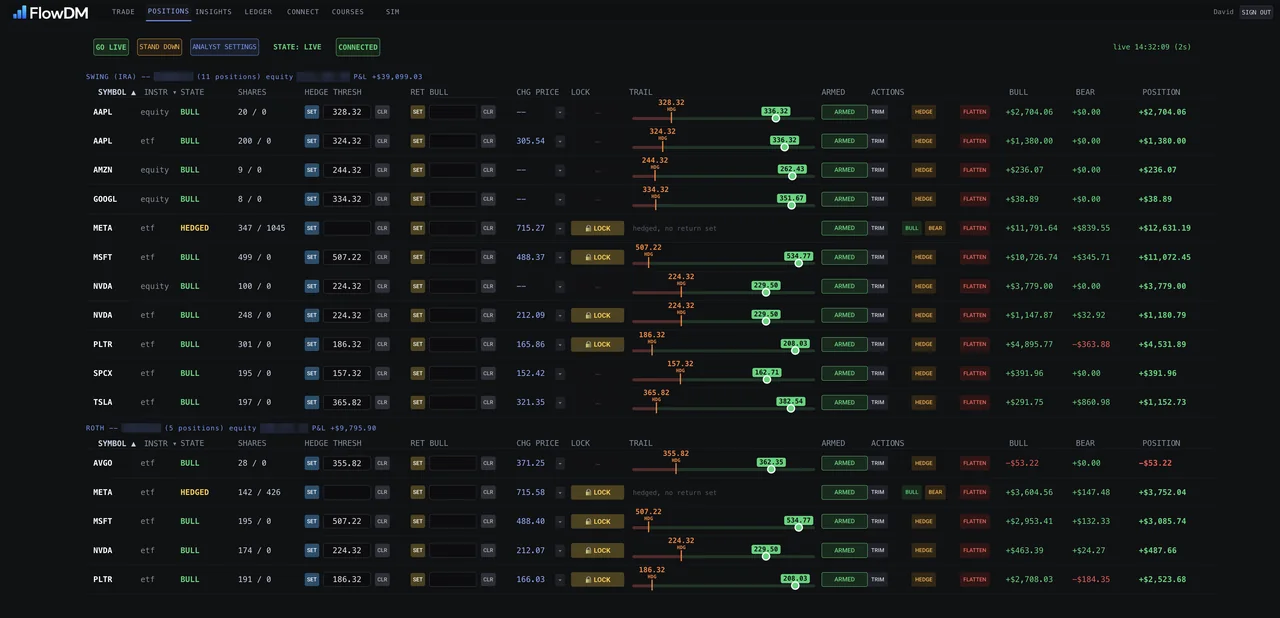Viewport: 1280px width, 618px height.
Task: Click the BULL action button in SWING META row
Action: tap(912, 228)
